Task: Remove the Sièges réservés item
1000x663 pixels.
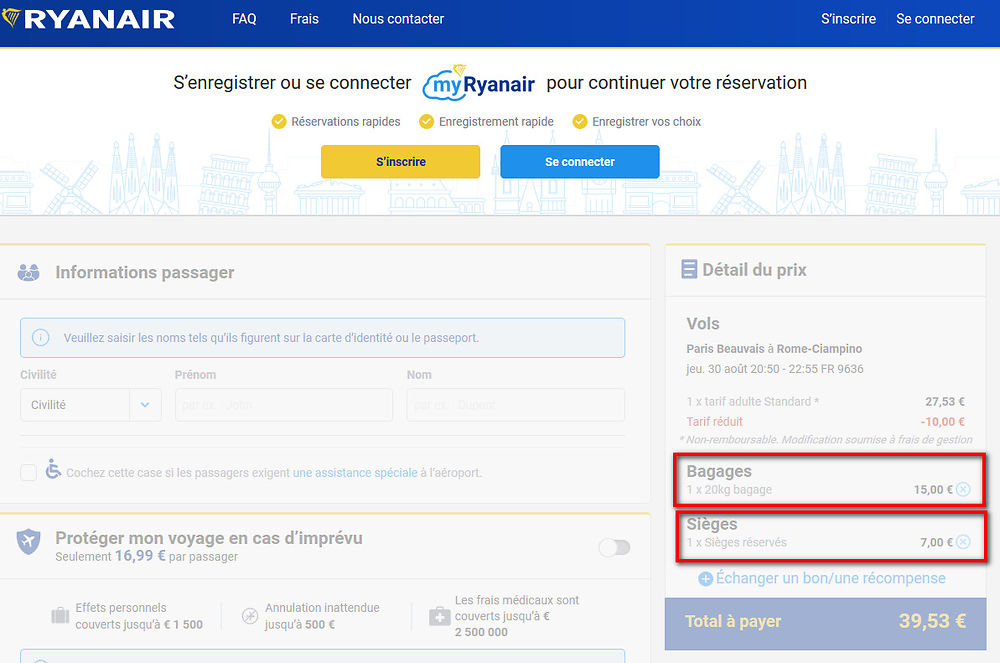Action: click(x=963, y=542)
